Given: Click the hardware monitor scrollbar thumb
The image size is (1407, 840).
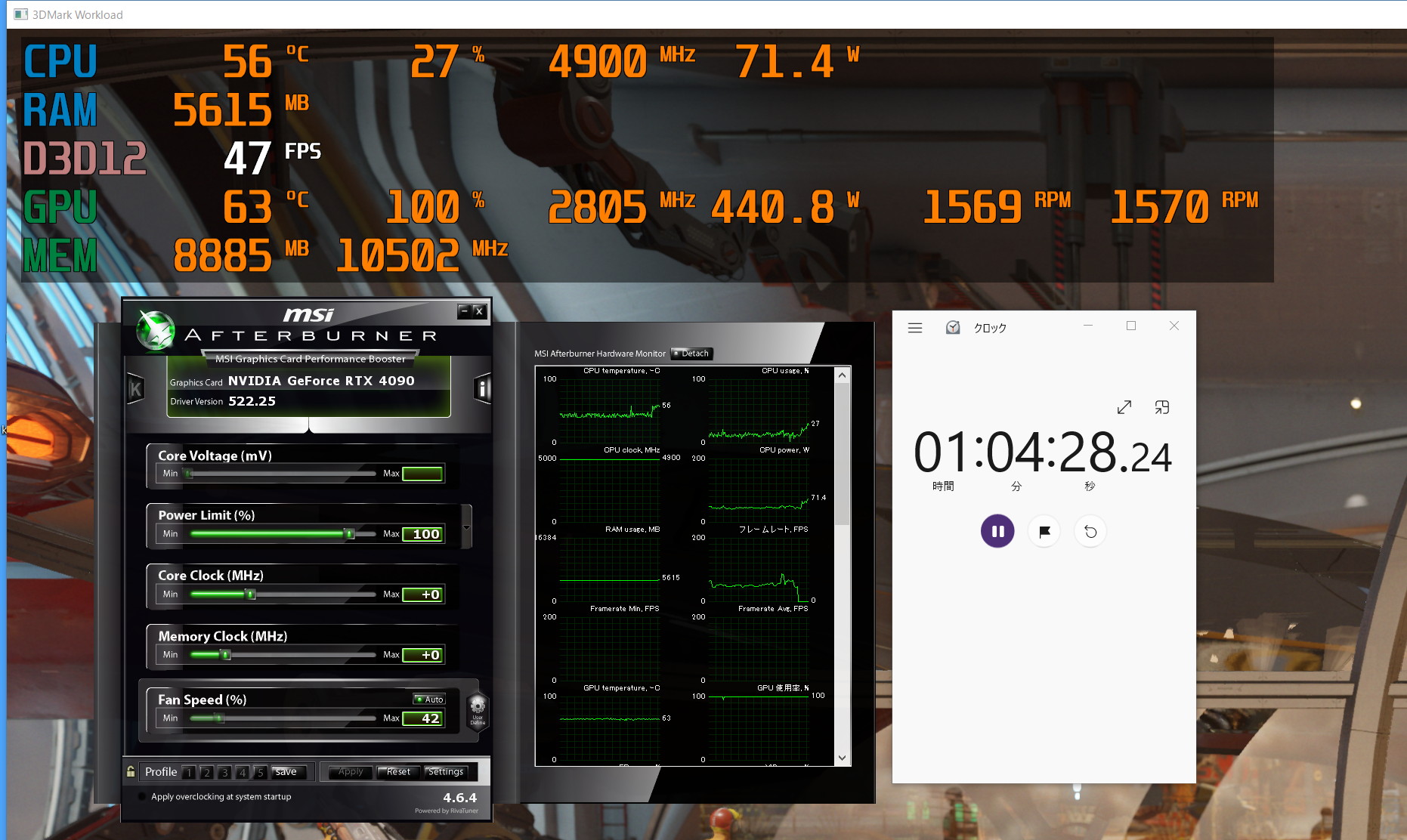Looking at the screenshot, I should tap(843, 454).
